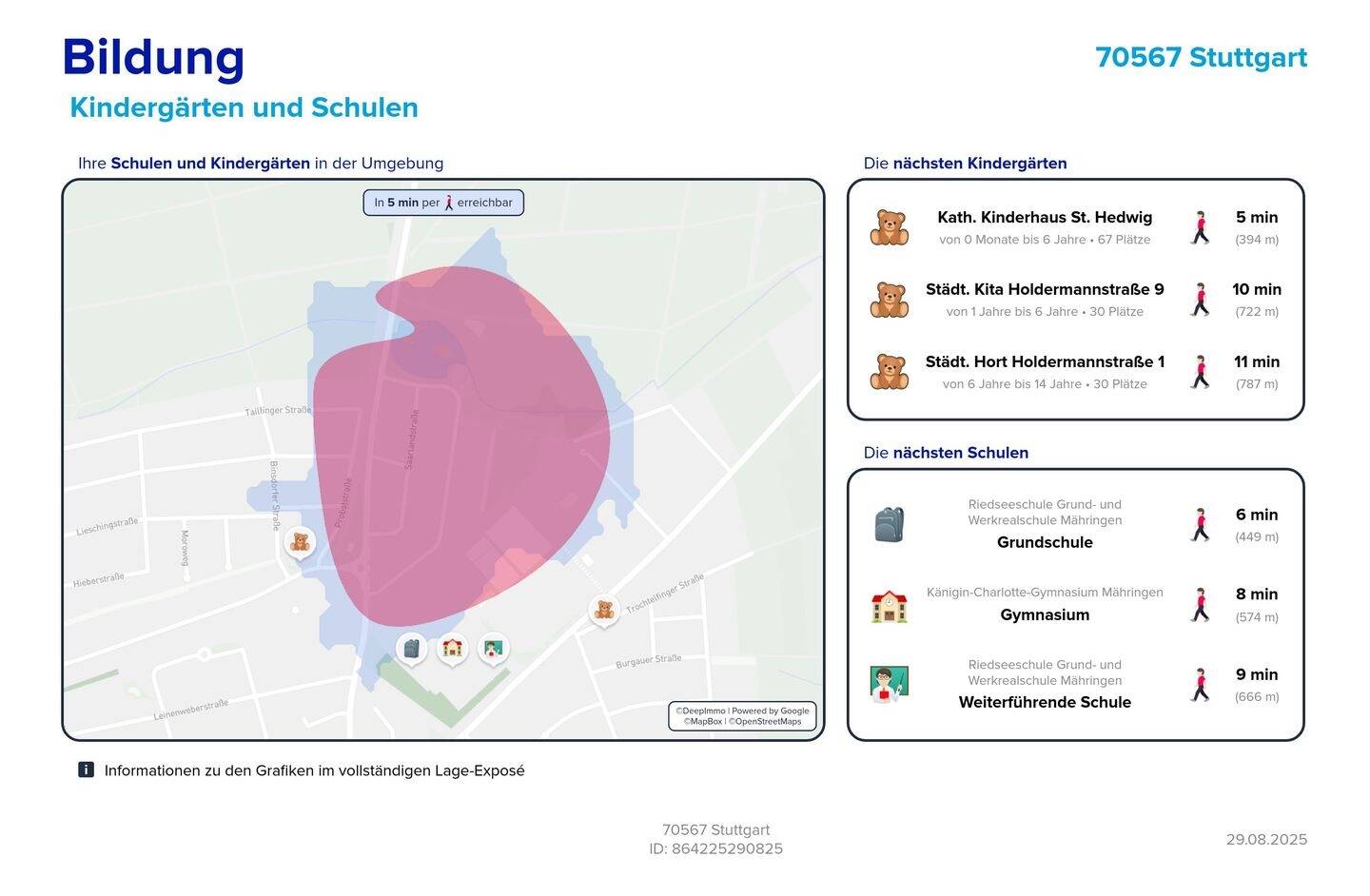This screenshot has height=896, width=1370.
Task: Click the teddy bear marker near Trochtelfinger Straße
Action: pos(604,609)
